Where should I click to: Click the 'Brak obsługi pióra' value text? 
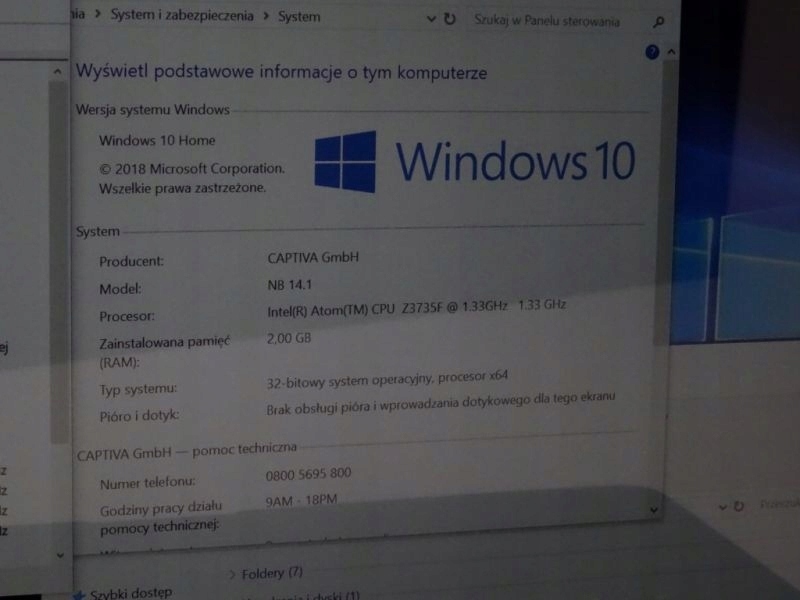[441, 403]
